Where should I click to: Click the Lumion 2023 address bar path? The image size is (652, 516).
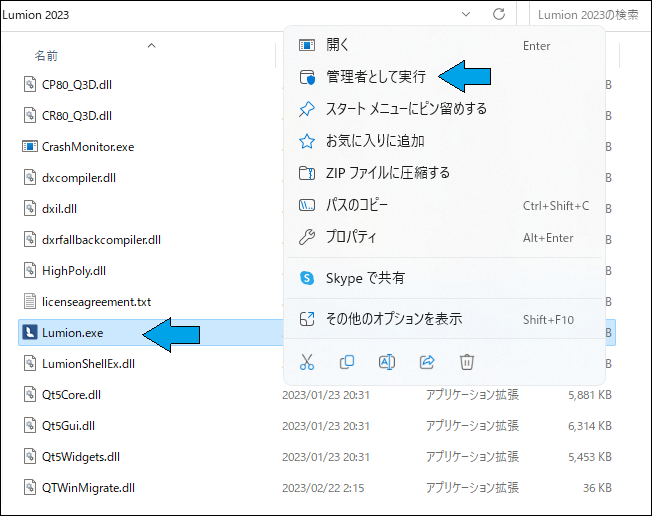pyautogui.click(x=35, y=15)
